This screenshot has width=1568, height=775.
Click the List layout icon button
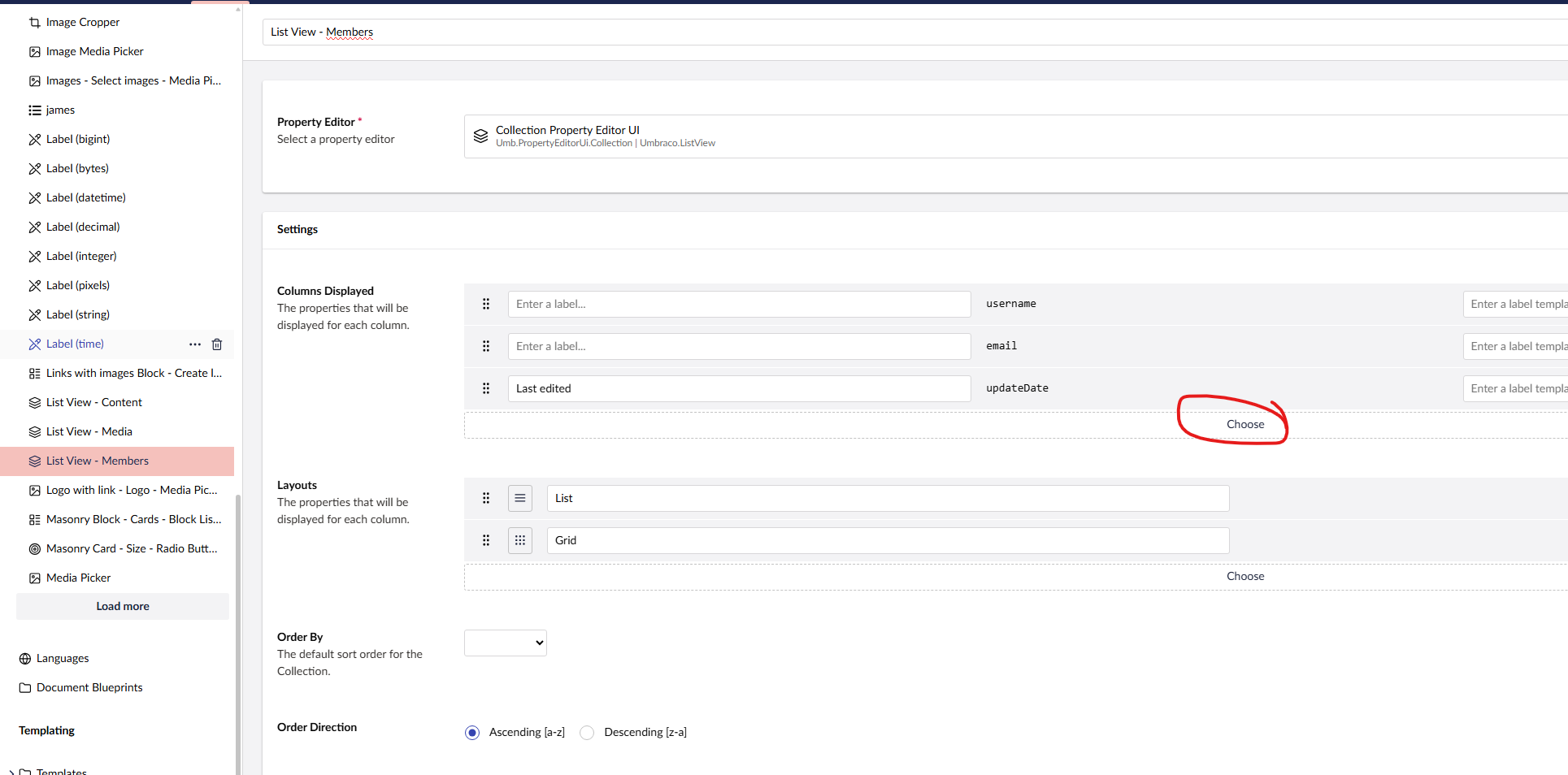coord(520,498)
